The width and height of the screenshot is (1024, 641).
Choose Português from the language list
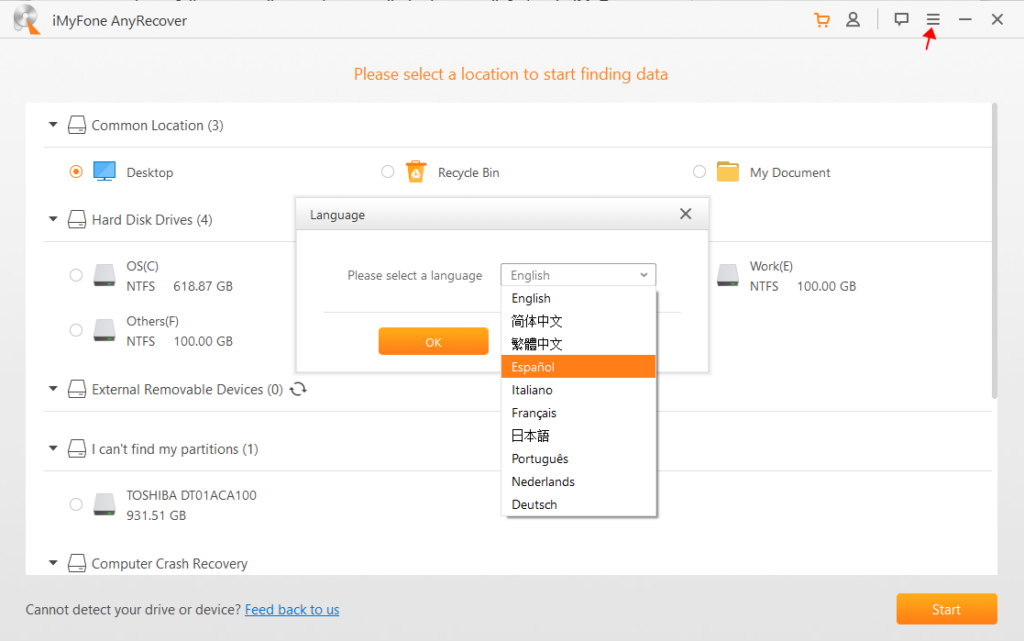[578, 458]
